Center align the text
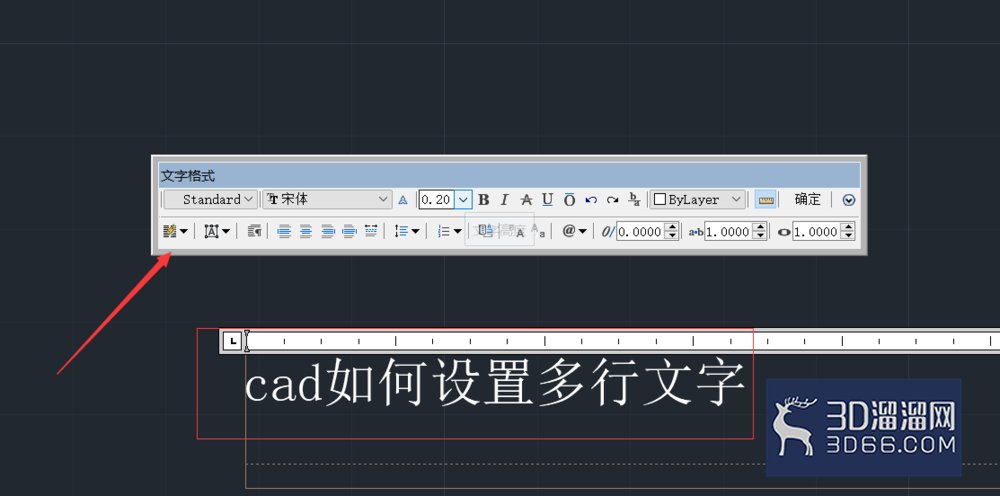1000x496 pixels. coord(306,231)
